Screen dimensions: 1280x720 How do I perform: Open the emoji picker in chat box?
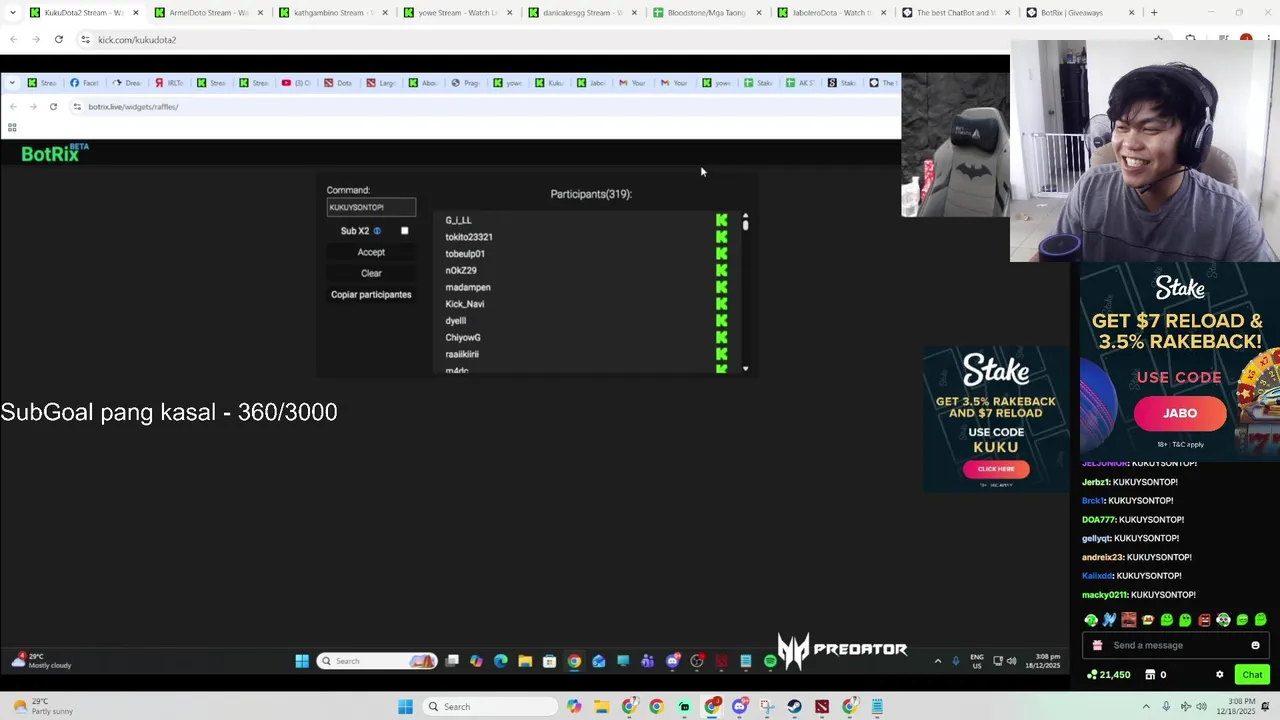pyautogui.click(x=1255, y=645)
